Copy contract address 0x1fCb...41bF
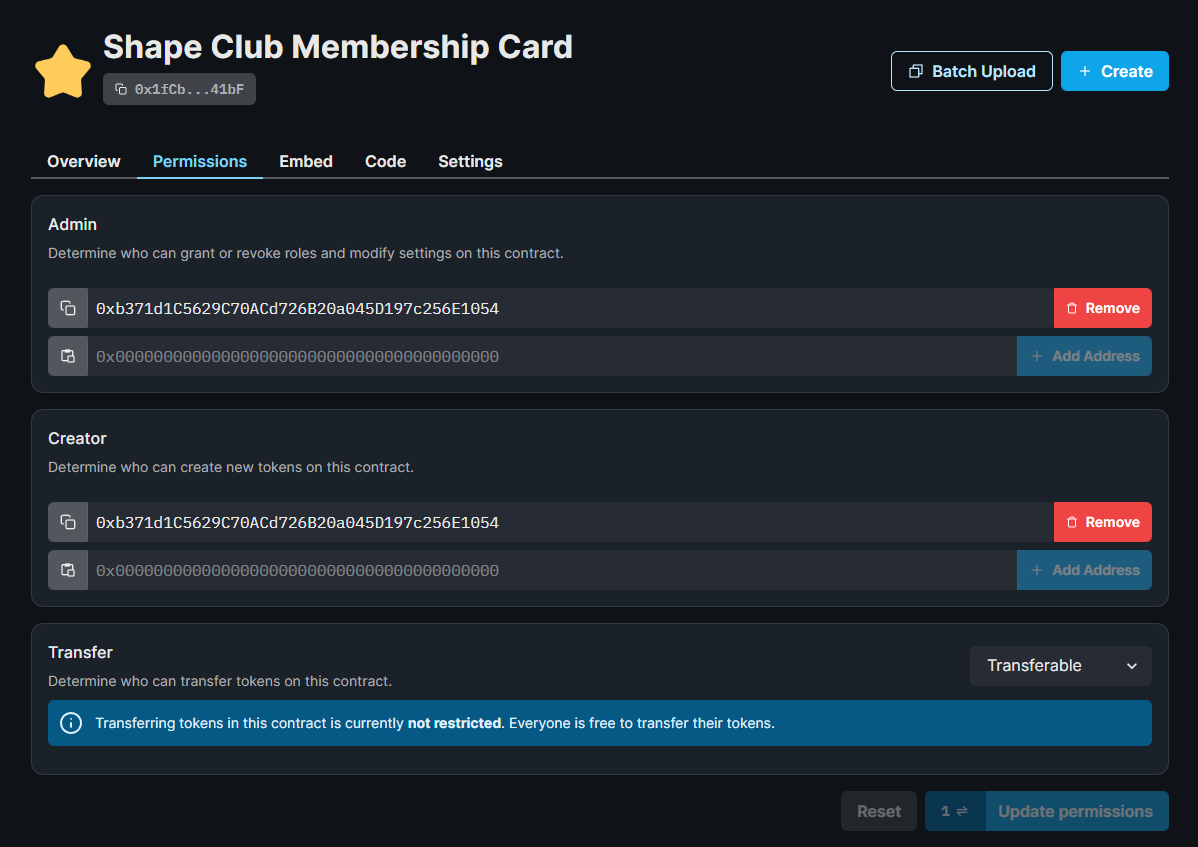1198x847 pixels. click(x=179, y=89)
